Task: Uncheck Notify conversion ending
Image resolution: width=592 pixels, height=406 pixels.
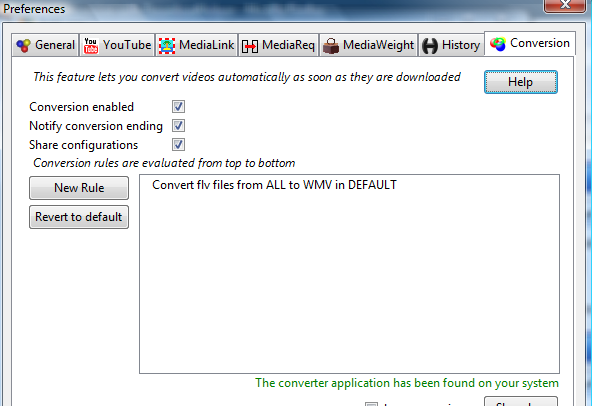Action: click(178, 125)
